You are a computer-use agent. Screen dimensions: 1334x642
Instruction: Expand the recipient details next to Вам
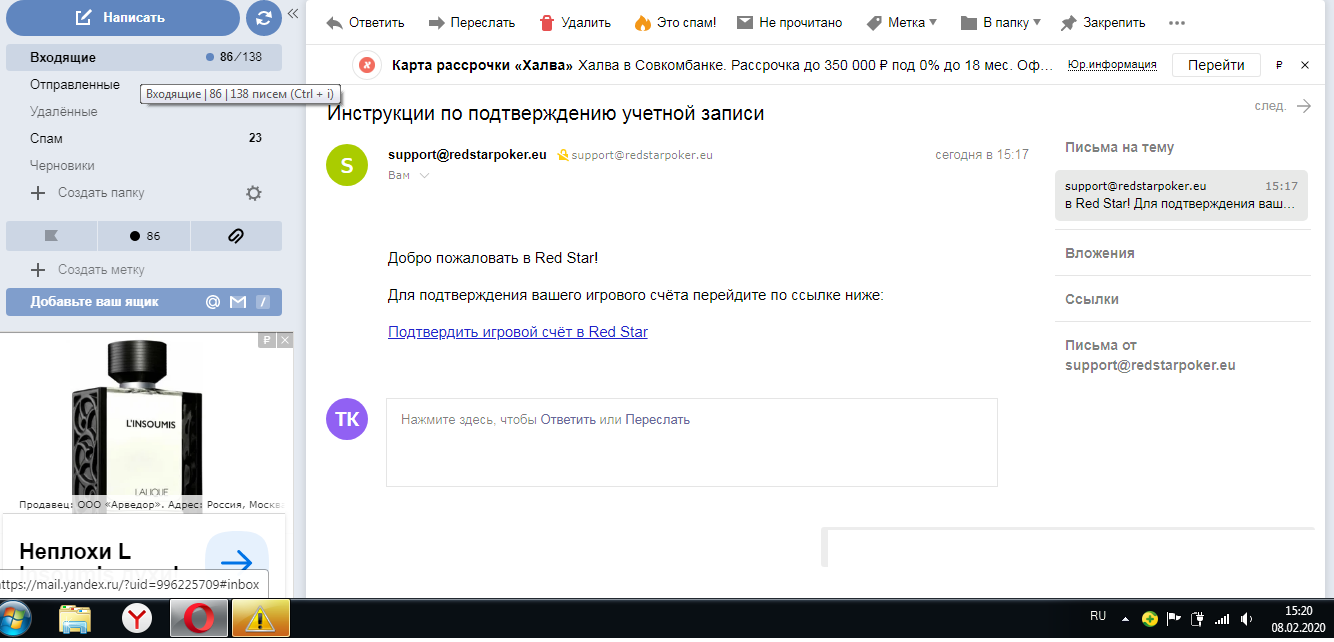(424, 176)
